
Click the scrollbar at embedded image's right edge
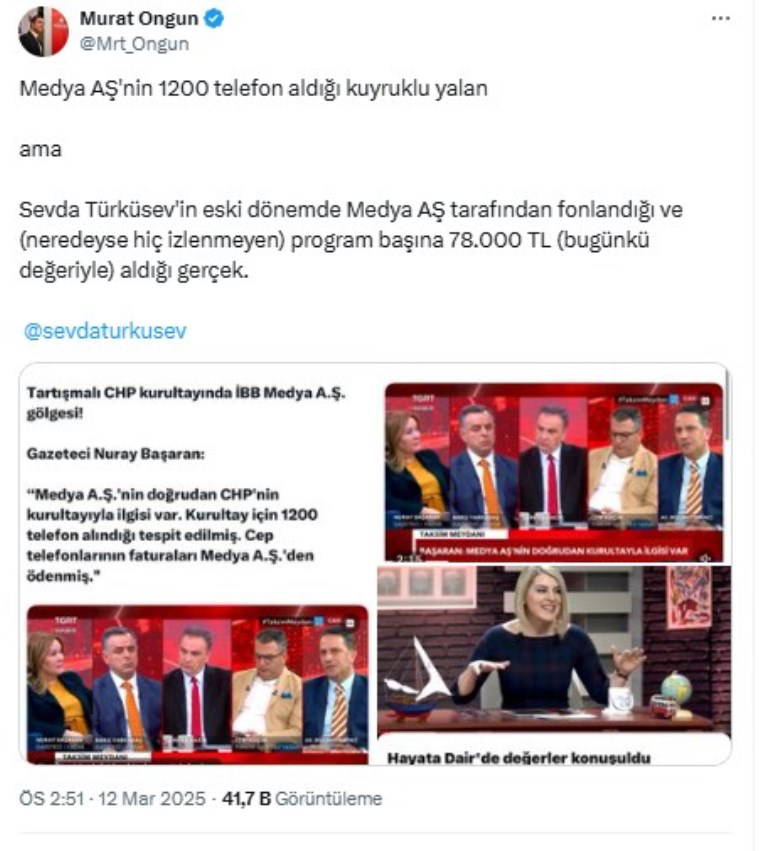click(727, 407)
